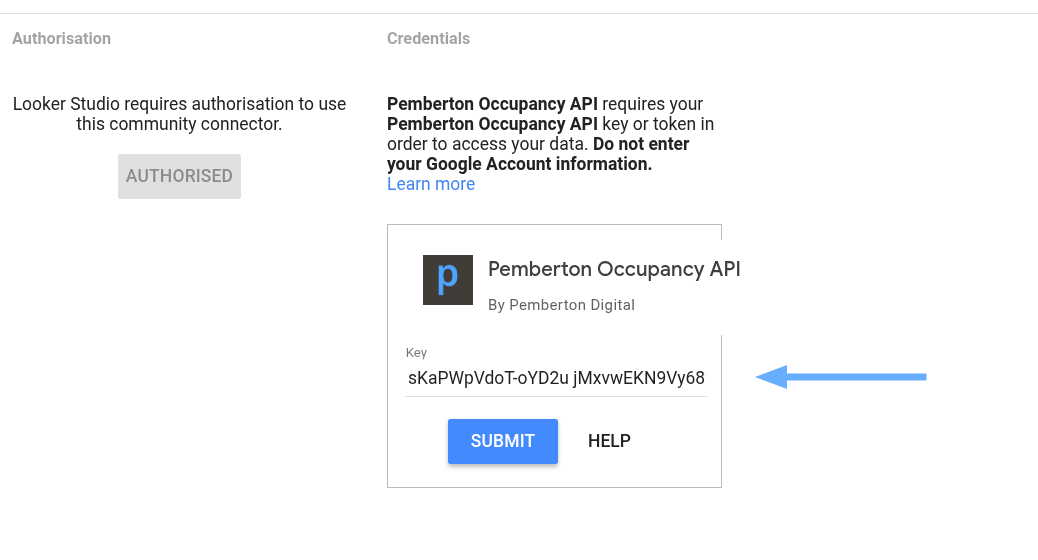Select the Credentials section heading
Screen dimensions: 1038x560
pyautogui.click(x=428, y=38)
